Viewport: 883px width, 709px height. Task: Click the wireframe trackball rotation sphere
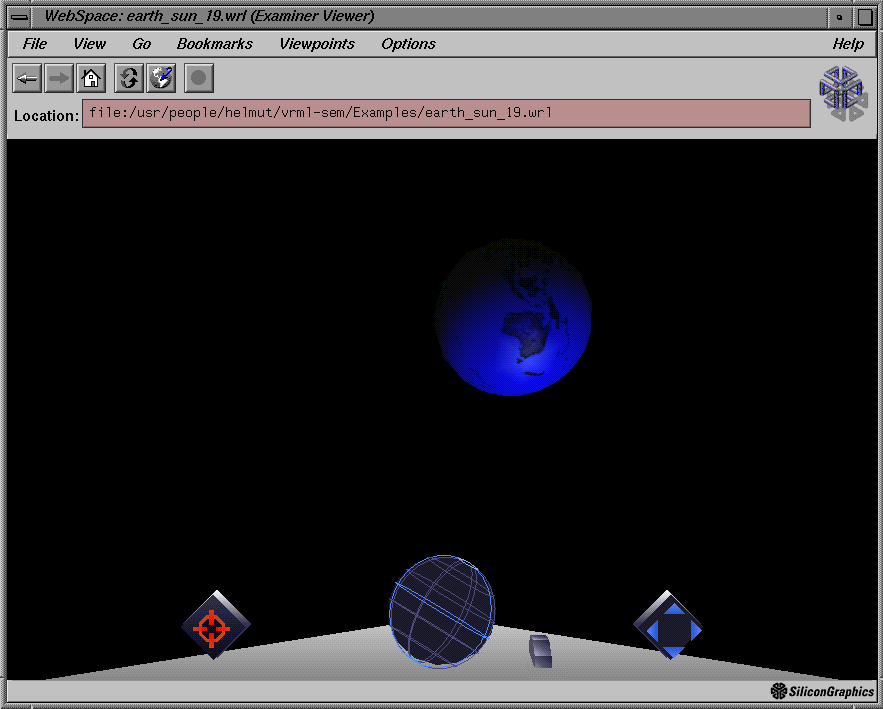(442, 612)
